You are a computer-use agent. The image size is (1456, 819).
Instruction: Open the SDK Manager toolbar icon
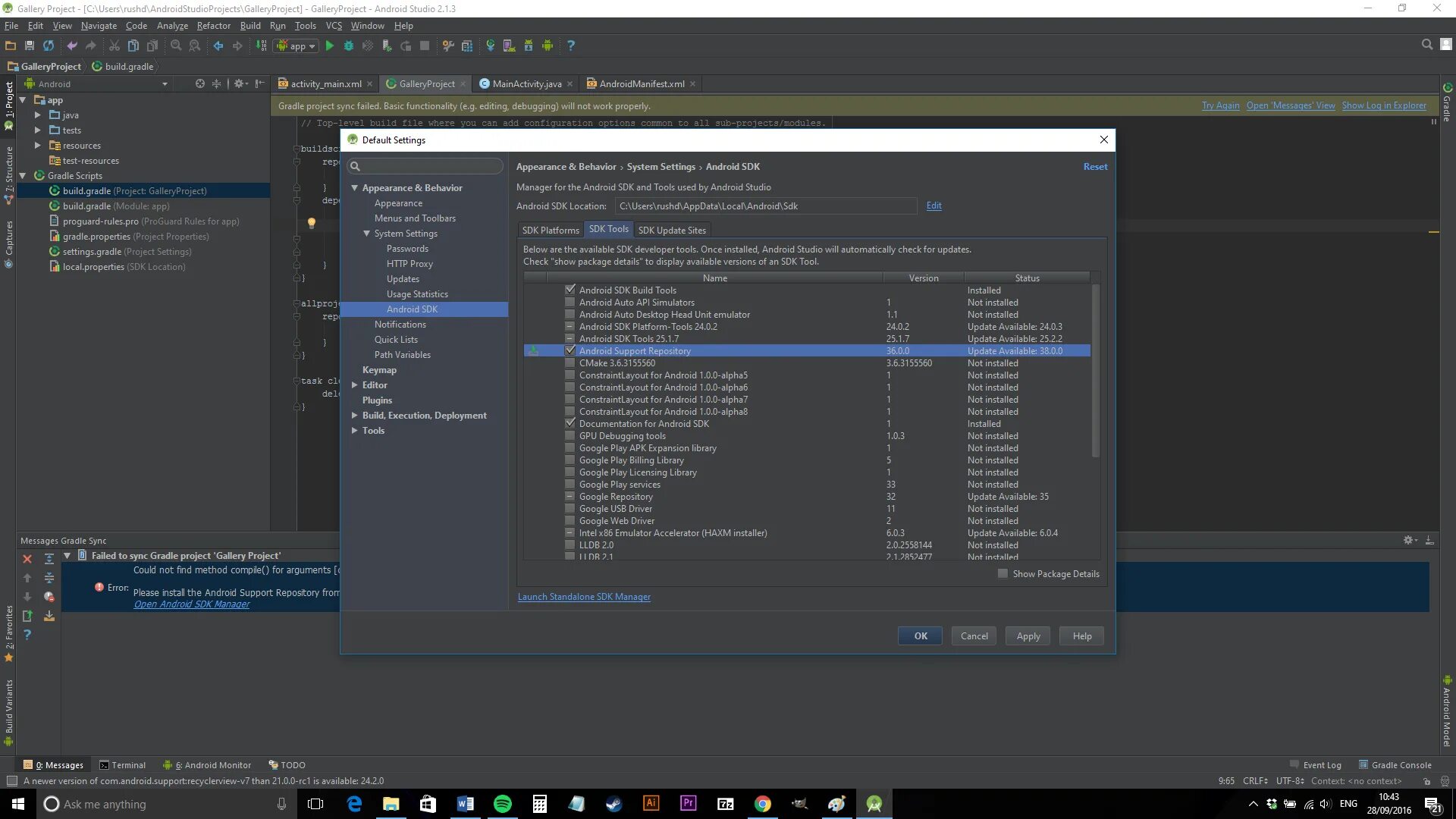[529, 45]
